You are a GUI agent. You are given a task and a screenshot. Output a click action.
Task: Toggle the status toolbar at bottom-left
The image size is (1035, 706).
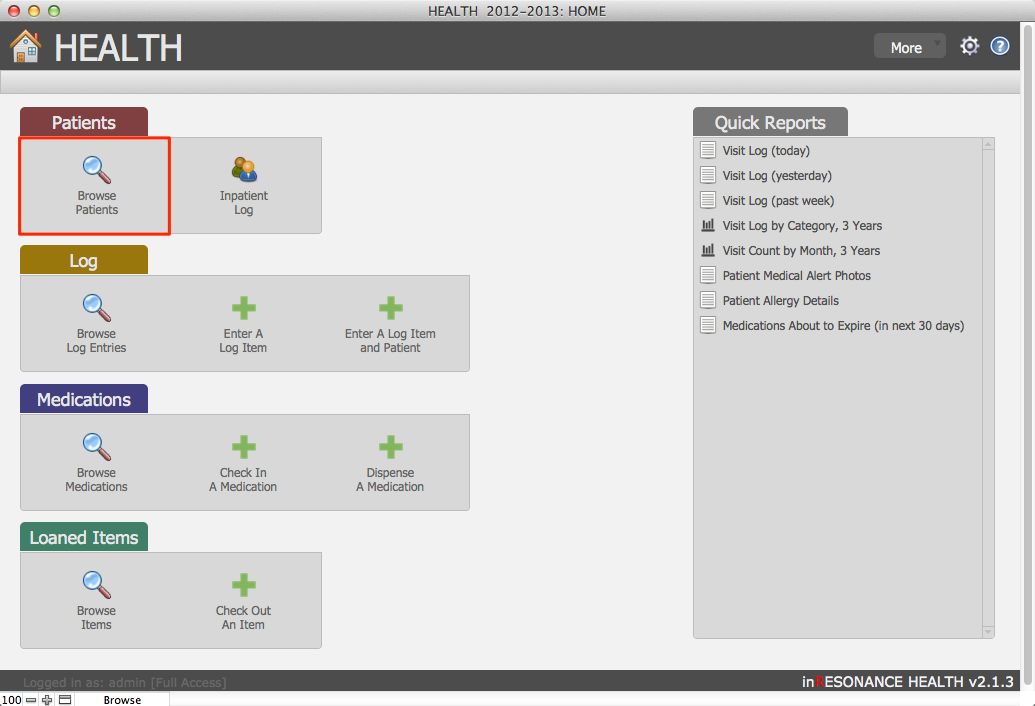pyautogui.click(x=65, y=700)
